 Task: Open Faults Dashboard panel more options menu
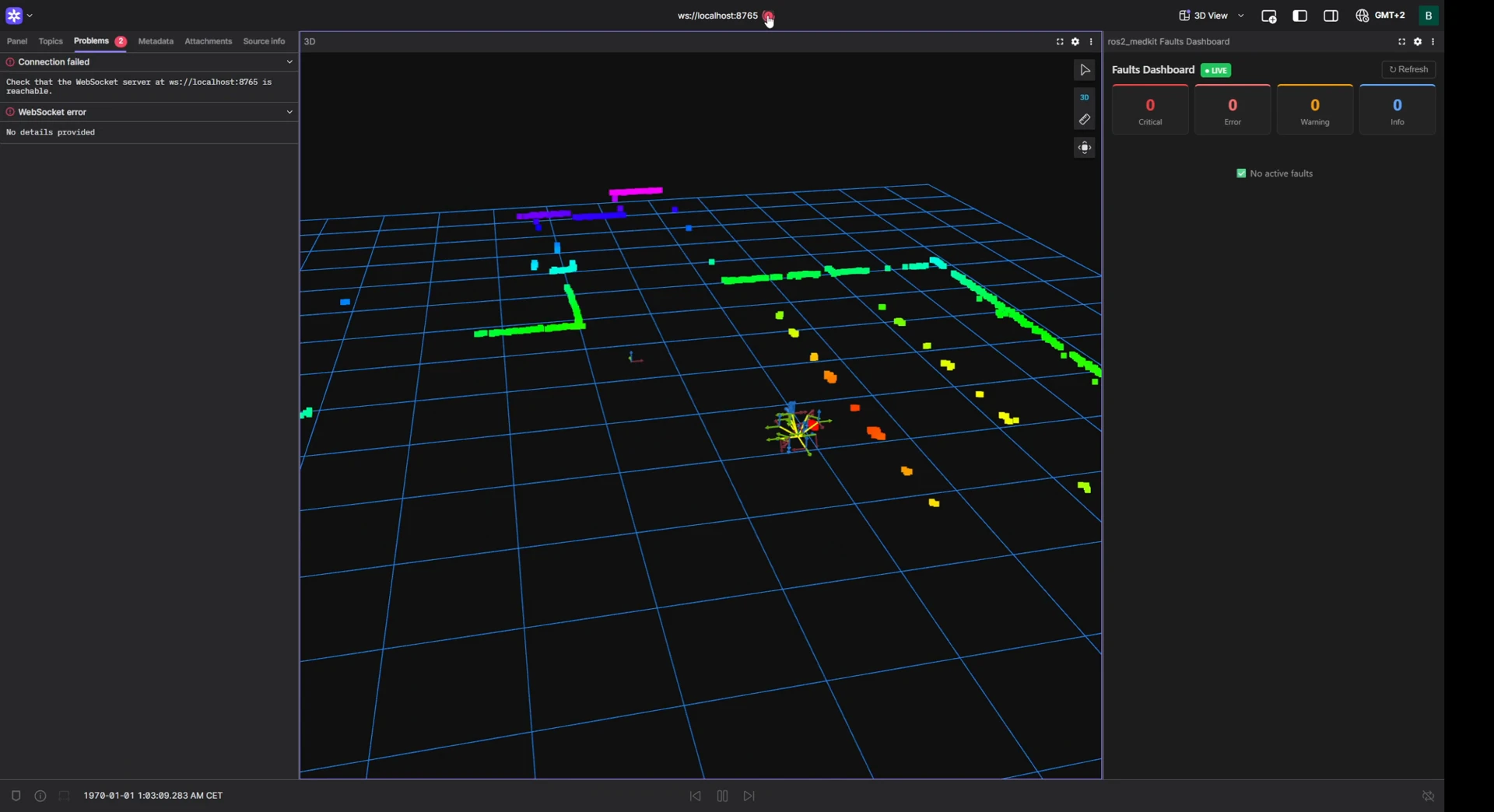pos(1433,42)
